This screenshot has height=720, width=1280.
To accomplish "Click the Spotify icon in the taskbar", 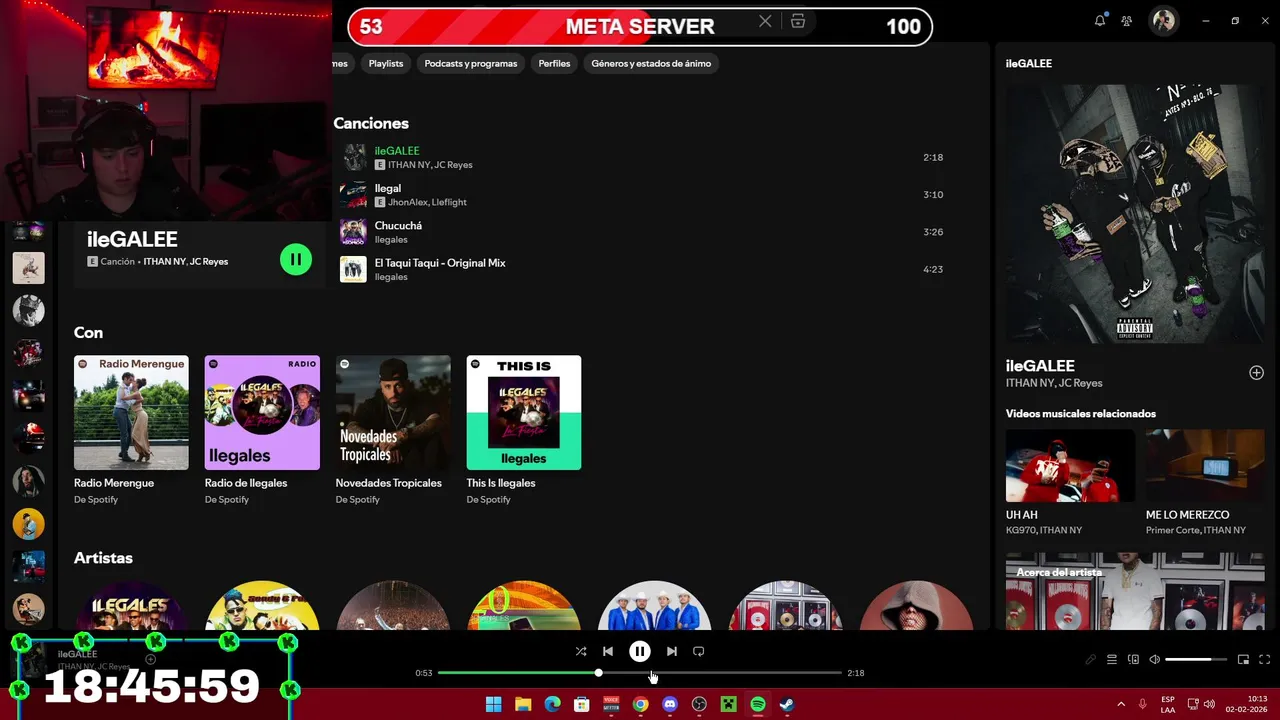I will tap(758, 704).
